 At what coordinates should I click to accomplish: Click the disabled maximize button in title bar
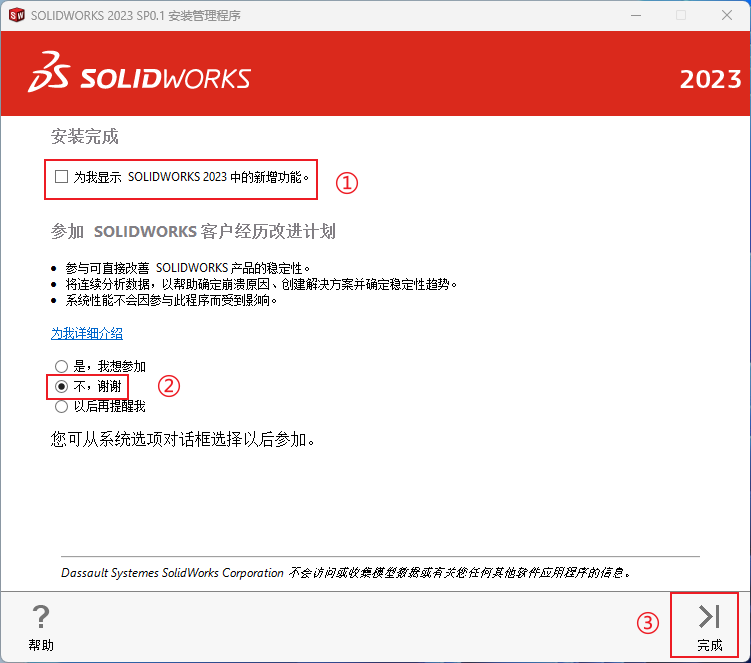(x=681, y=15)
